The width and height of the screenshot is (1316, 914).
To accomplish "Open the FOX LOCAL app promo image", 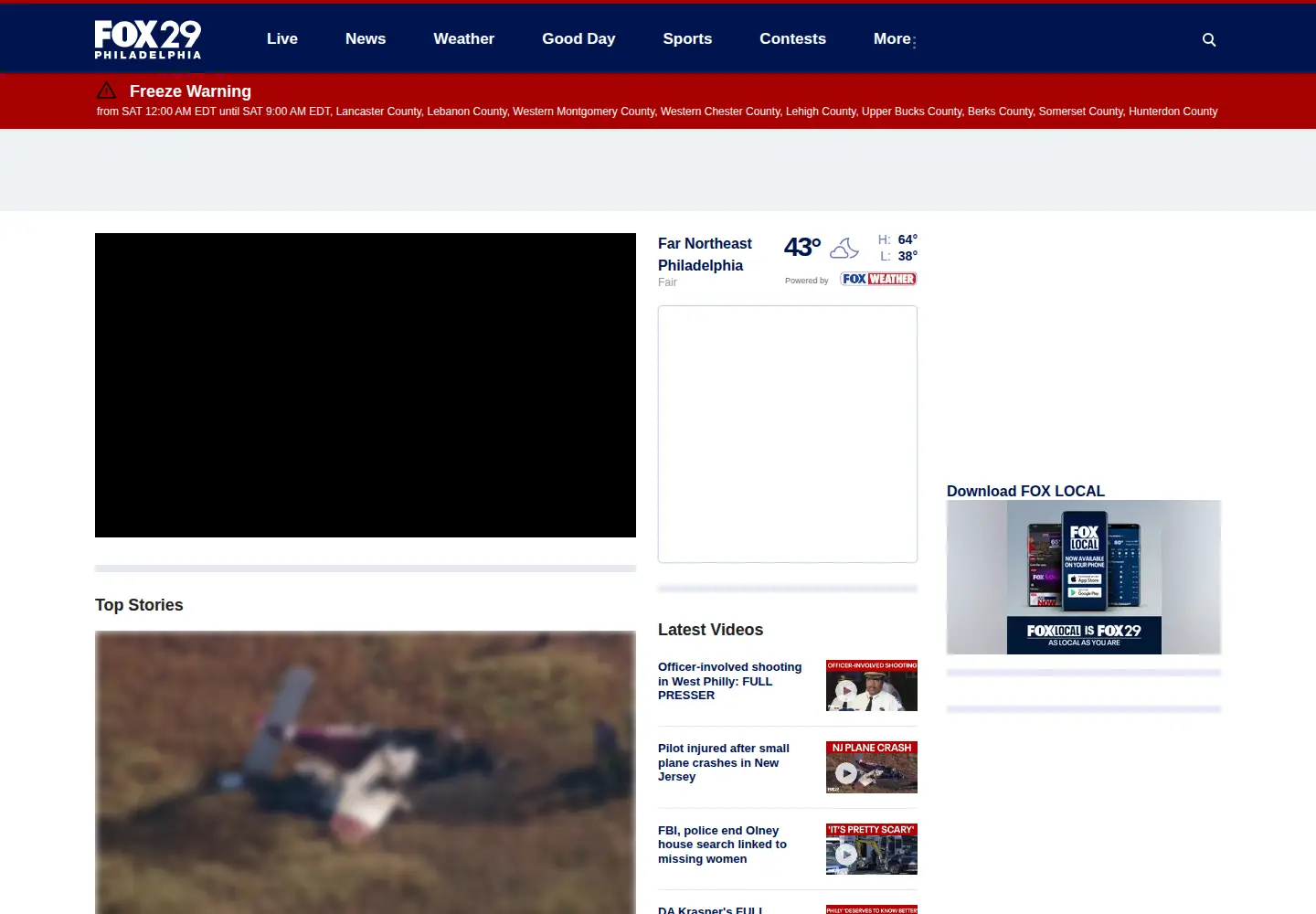I will coord(1084,577).
